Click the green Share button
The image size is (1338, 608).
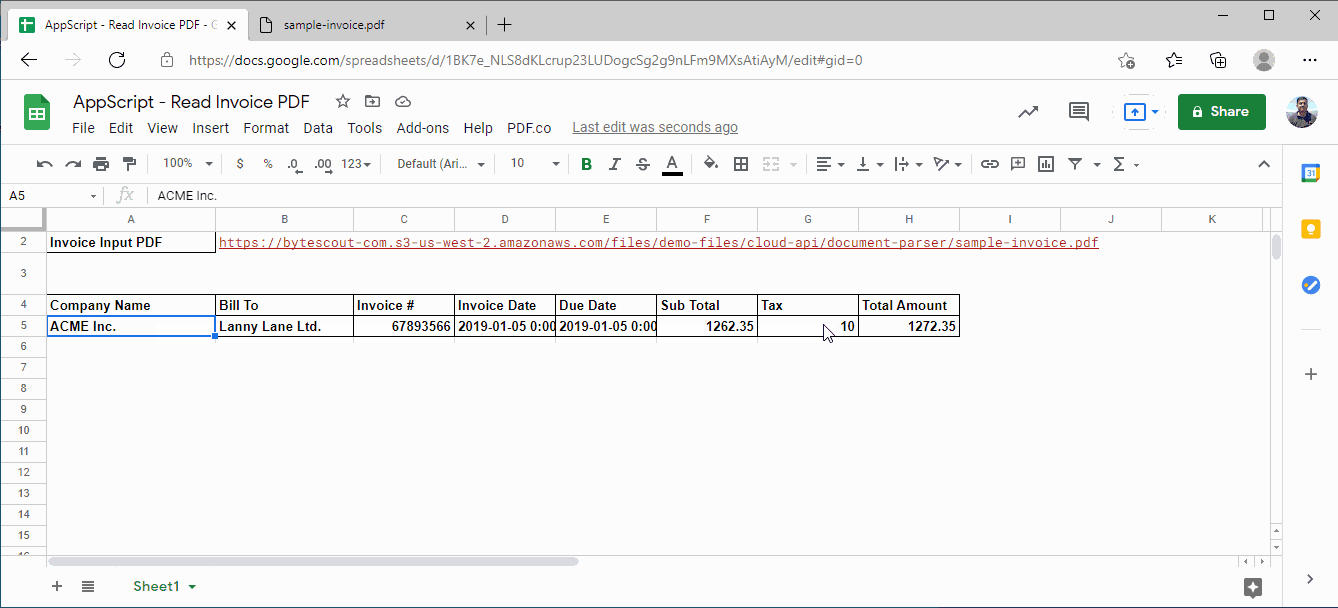[x=1221, y=112]
